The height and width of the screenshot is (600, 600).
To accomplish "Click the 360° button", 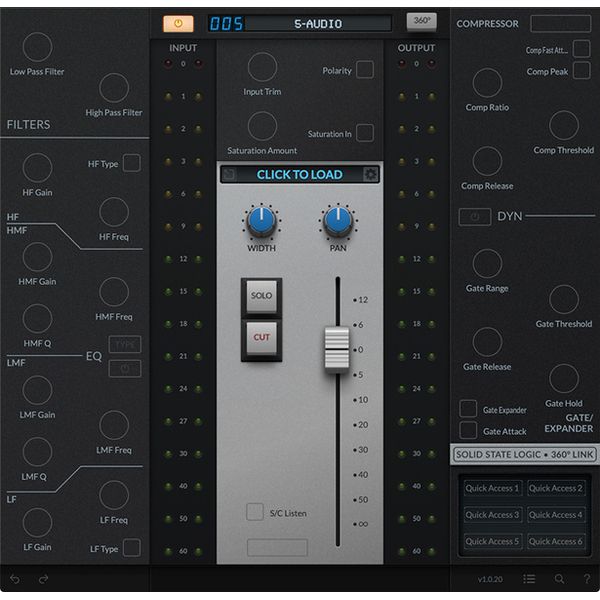I will pyautogui.click(x=421, y=22).
